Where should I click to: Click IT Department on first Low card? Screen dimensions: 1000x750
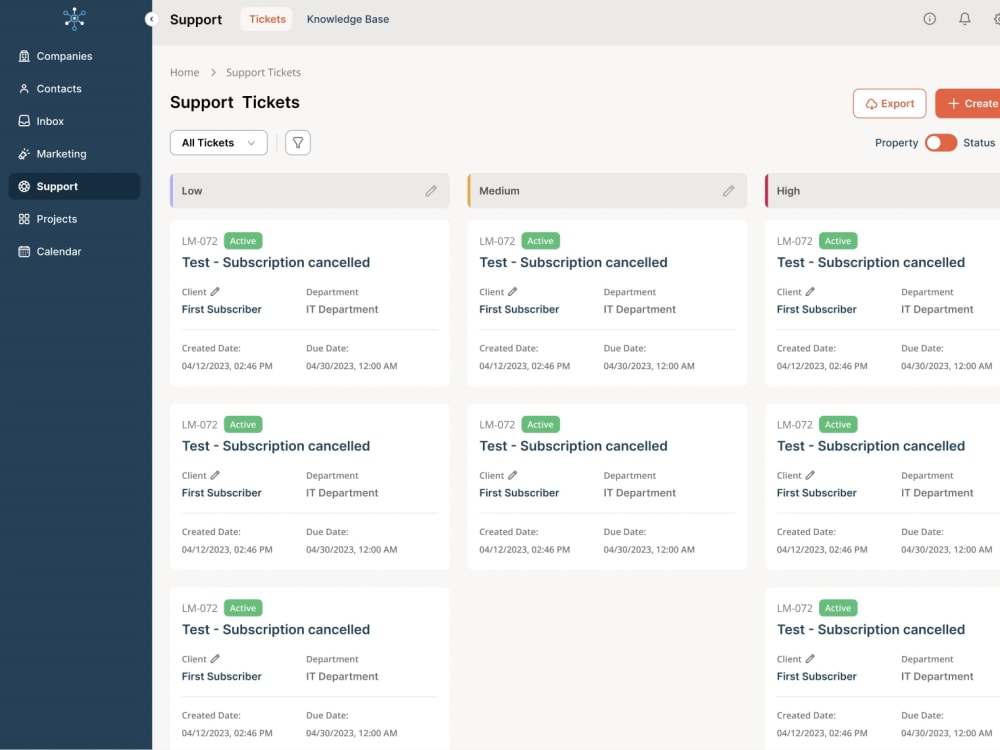[342, 309]
